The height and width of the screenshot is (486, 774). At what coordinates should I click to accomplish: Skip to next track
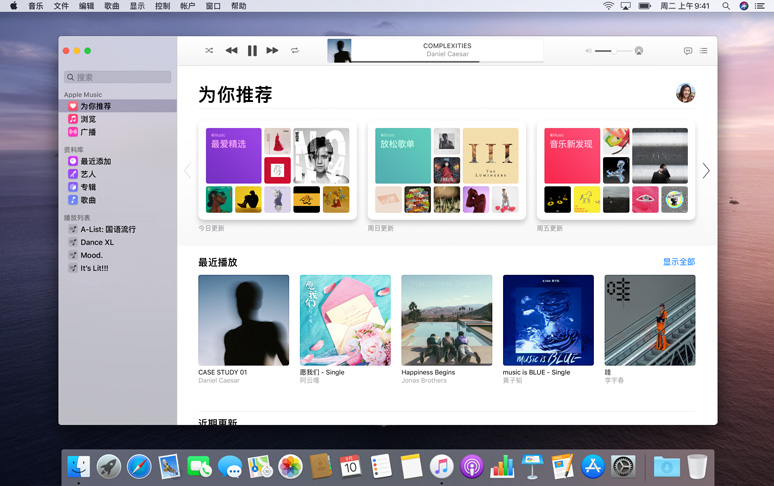coord(272,50)
